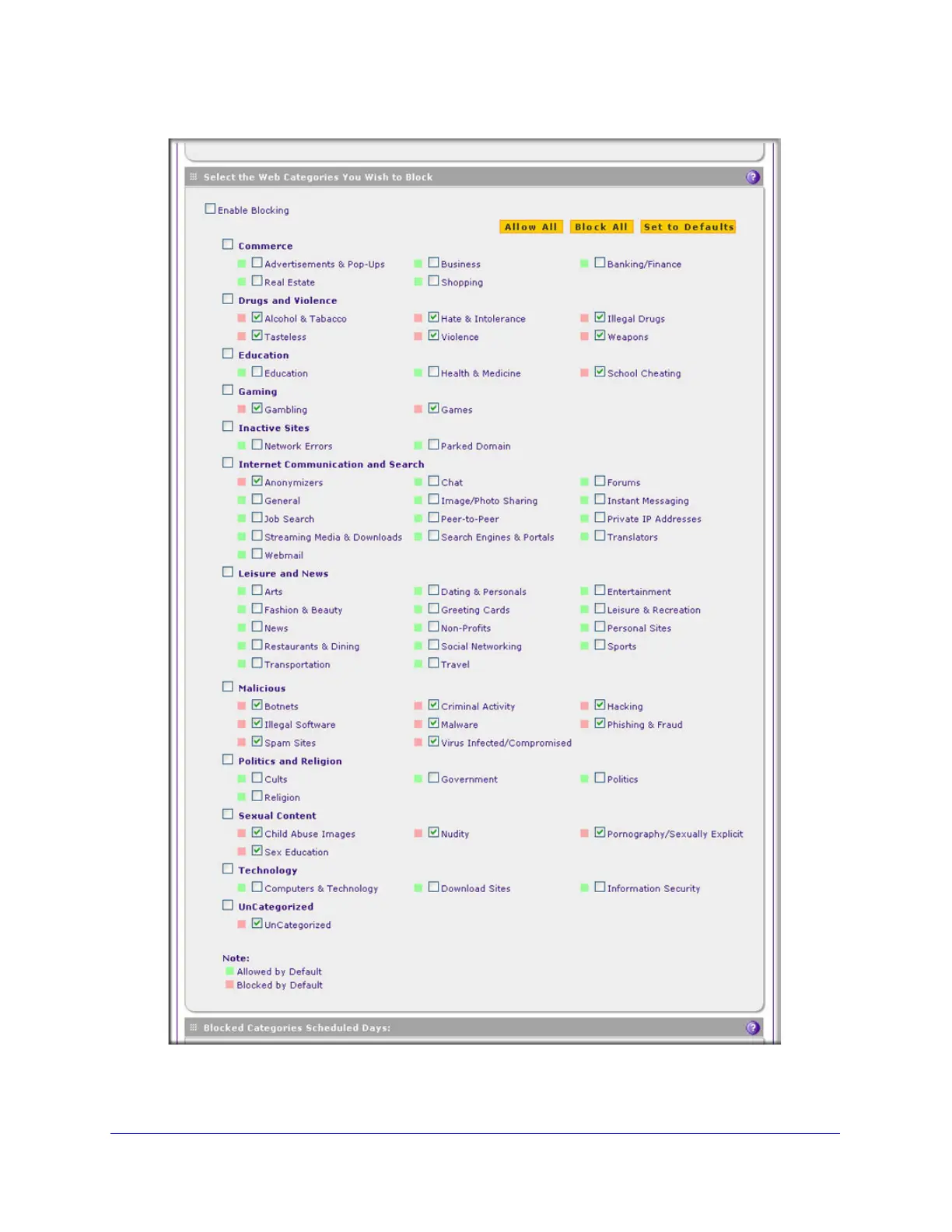952x1232 pixels.
Task: Uncheck Alcohol & Tabacco checkbox
Action: click(x=257, y=317)
